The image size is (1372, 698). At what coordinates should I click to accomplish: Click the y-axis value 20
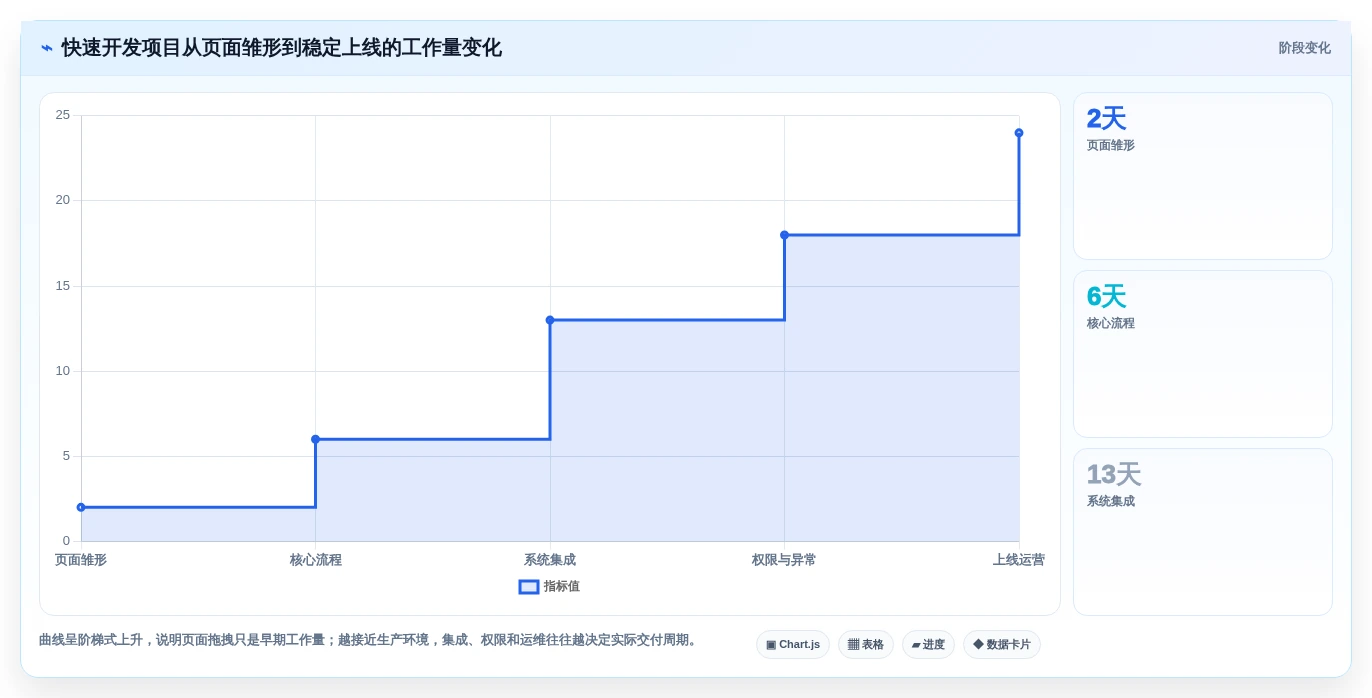click(x=63, y=200)
